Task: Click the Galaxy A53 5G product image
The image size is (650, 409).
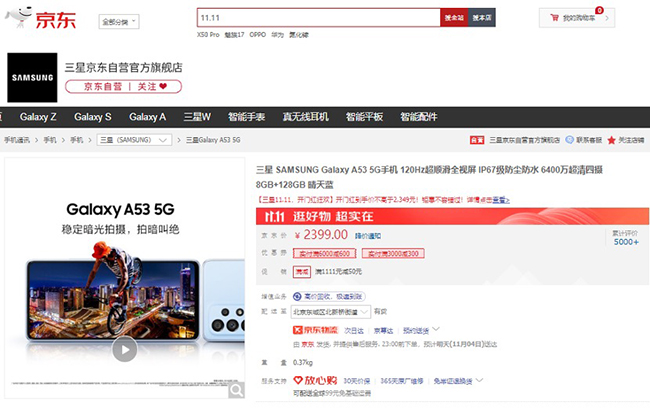Action: click(124, 278)
